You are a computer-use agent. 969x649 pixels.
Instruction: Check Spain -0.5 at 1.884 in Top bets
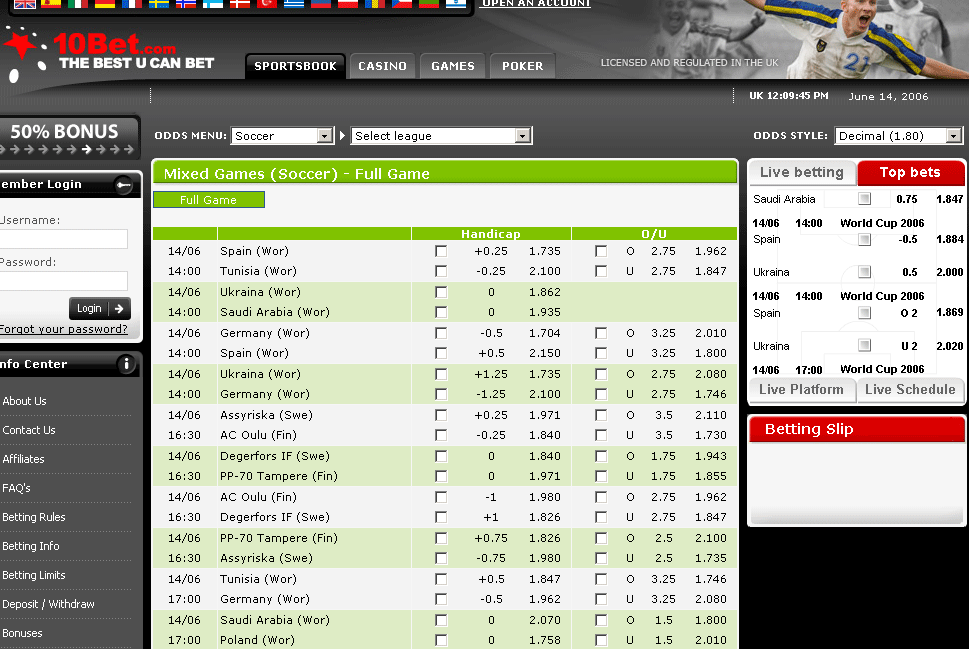(x=865, y=239)
